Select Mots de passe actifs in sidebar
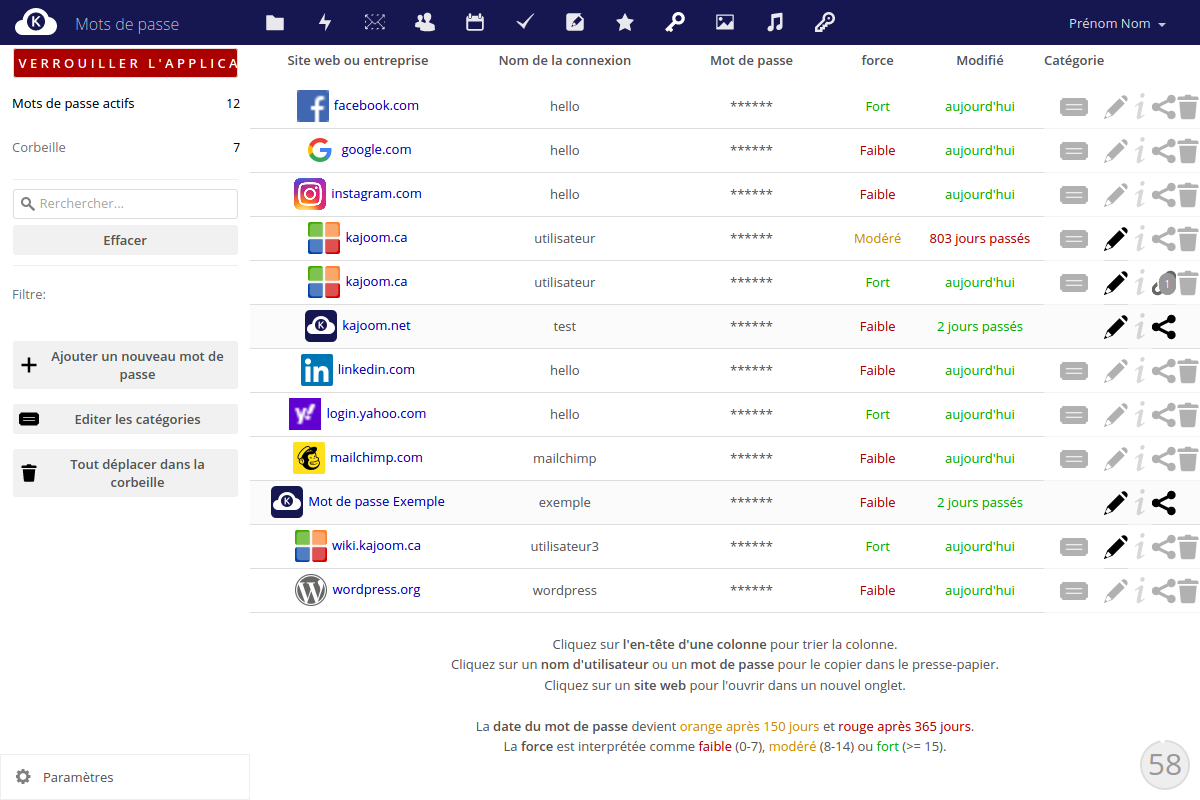This screenshot has height=800, width=1200. (73, 104)
